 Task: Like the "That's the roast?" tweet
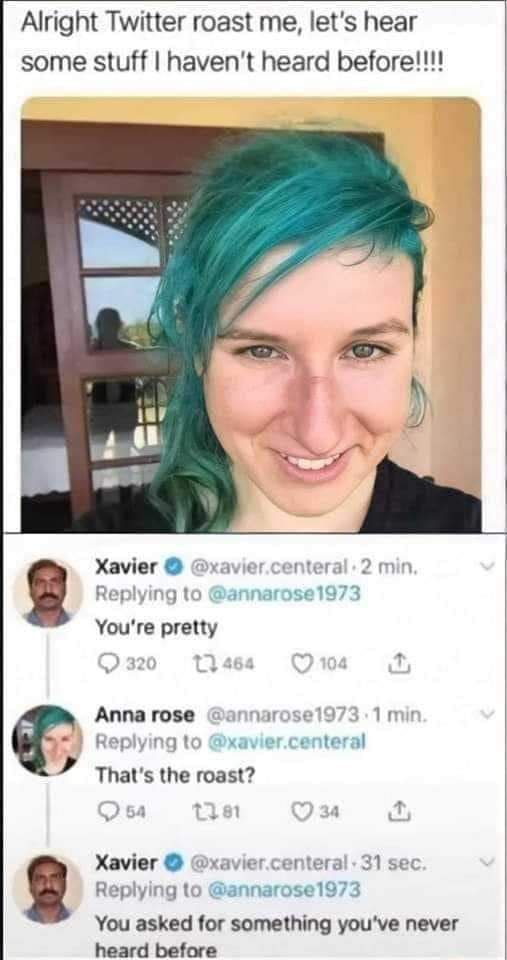(299, 812)
